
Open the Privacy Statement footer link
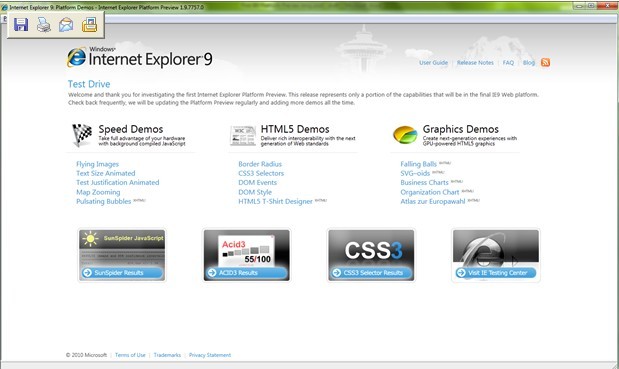click(x=210, y=355)
